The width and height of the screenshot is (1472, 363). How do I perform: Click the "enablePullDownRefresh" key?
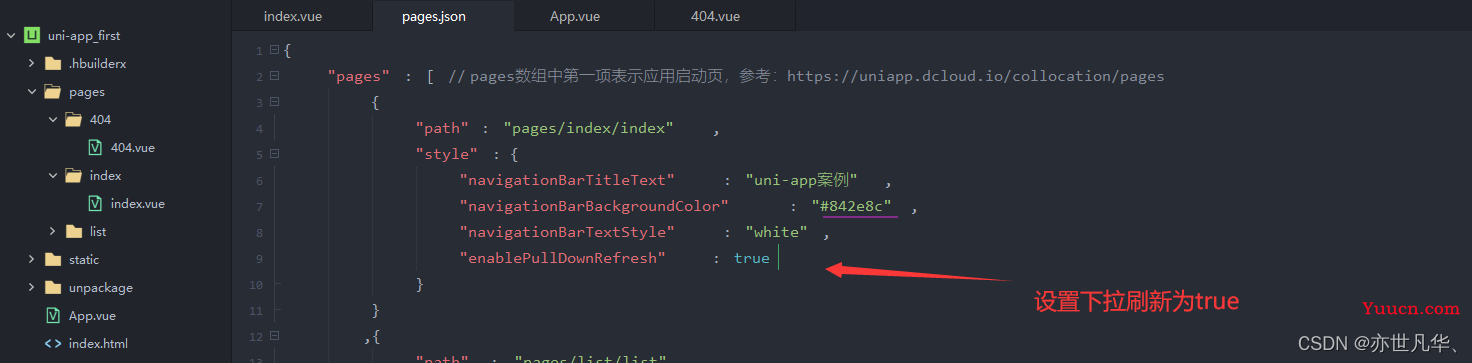pyautogui.click(x=562, y=258)
